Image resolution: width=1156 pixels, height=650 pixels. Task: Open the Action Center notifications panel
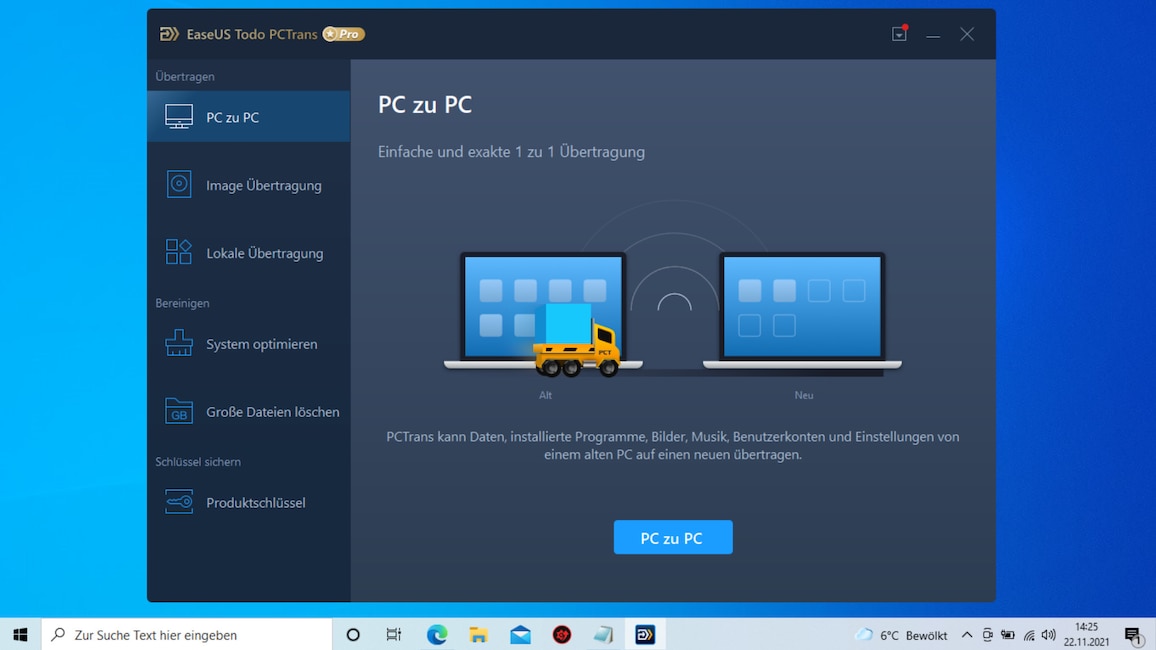[1133, 634]
